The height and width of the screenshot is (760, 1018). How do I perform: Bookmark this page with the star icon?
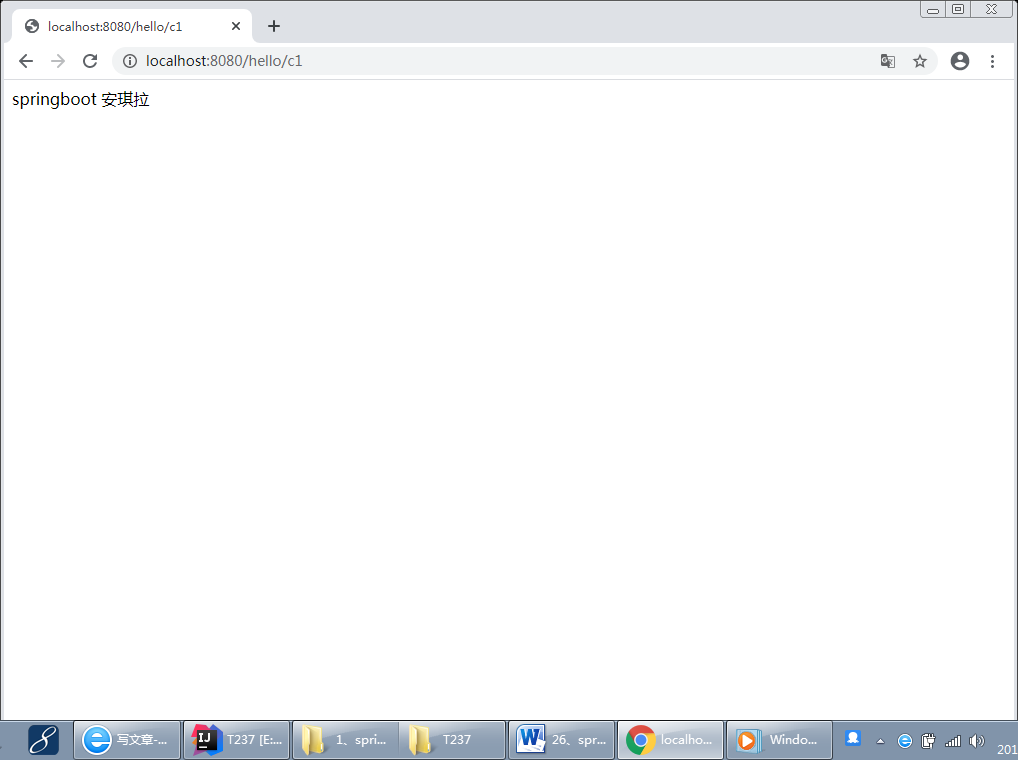point(920,61)
